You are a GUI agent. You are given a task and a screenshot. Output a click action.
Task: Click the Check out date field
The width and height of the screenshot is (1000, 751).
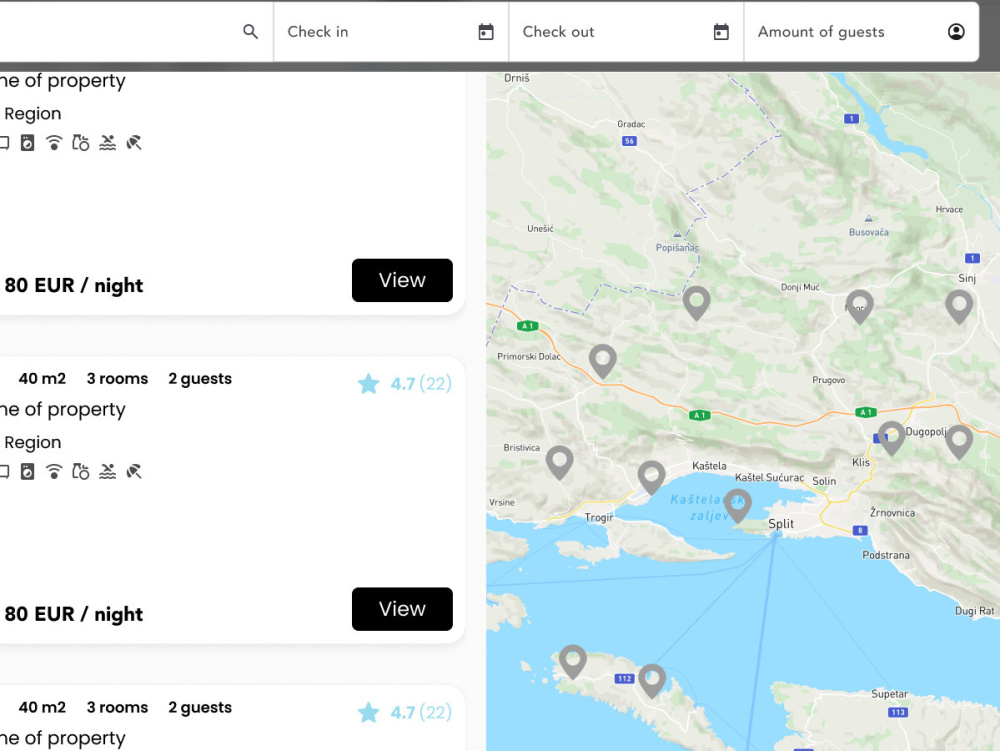click(626, 32)
